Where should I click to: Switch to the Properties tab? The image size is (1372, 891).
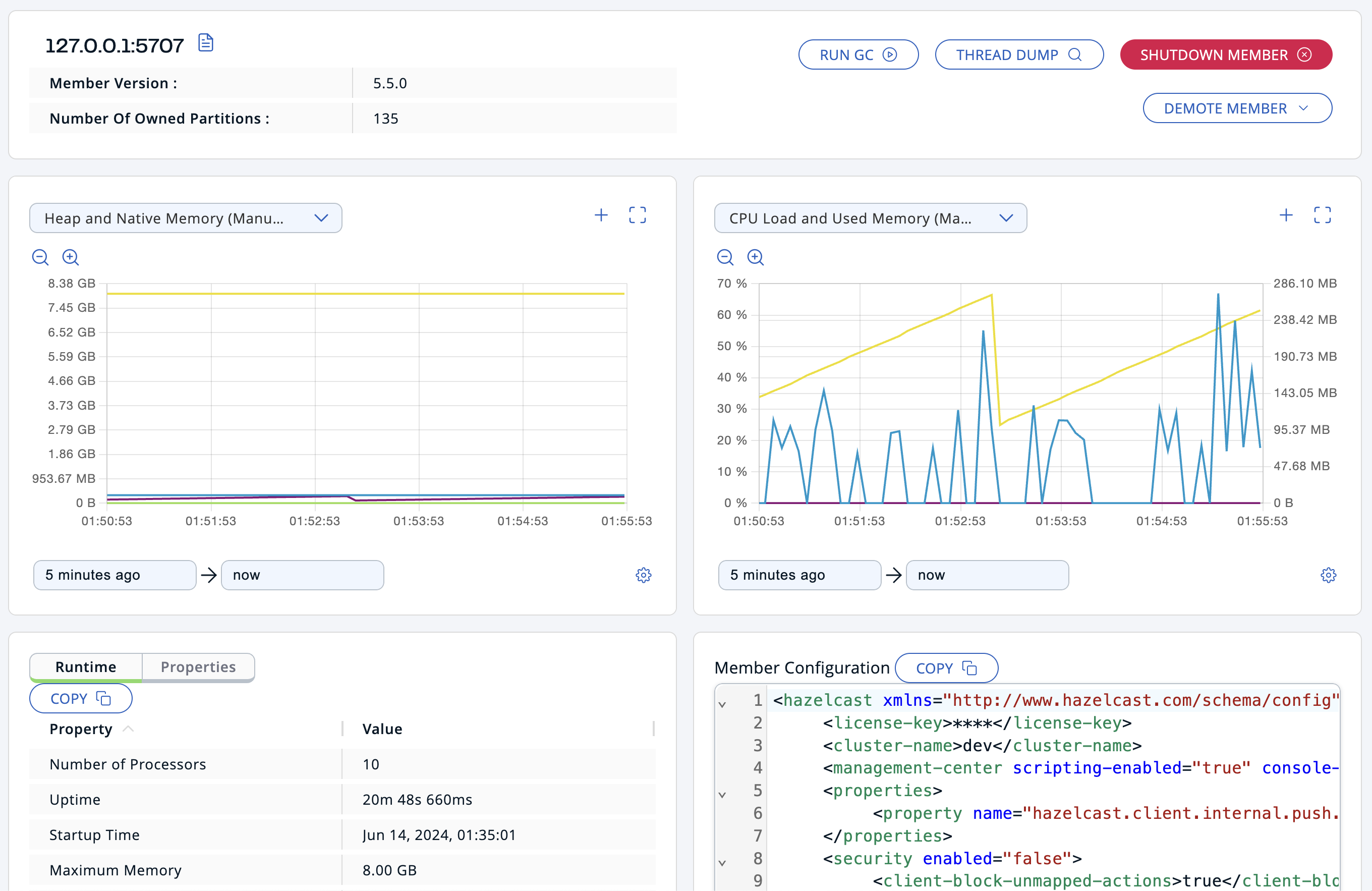point(198,666)
